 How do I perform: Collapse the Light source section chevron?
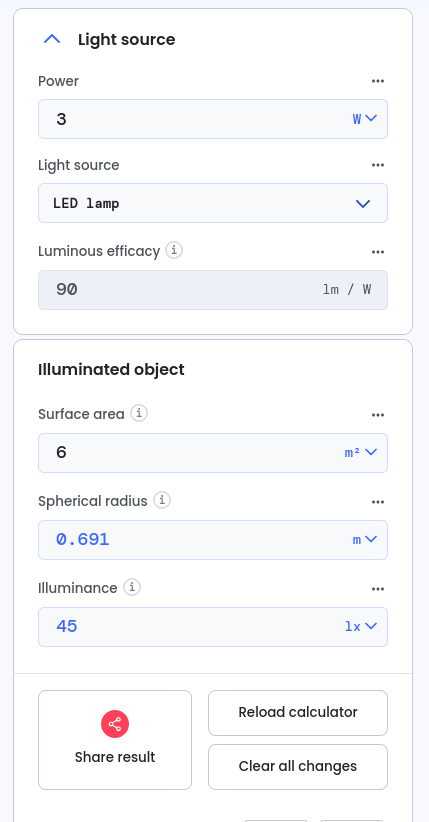coord(52,39)
